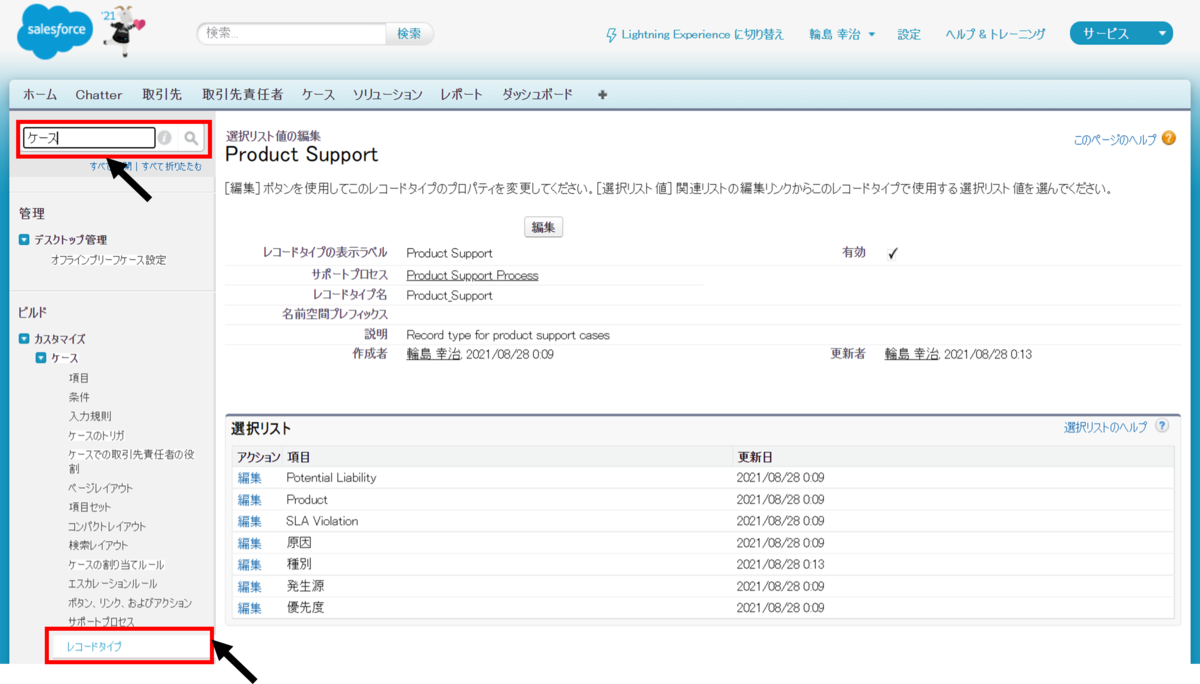Open 作成者 輪島 幸治 user link
The height and width of the screenshot is (684, 1200).
pos(433,355)
